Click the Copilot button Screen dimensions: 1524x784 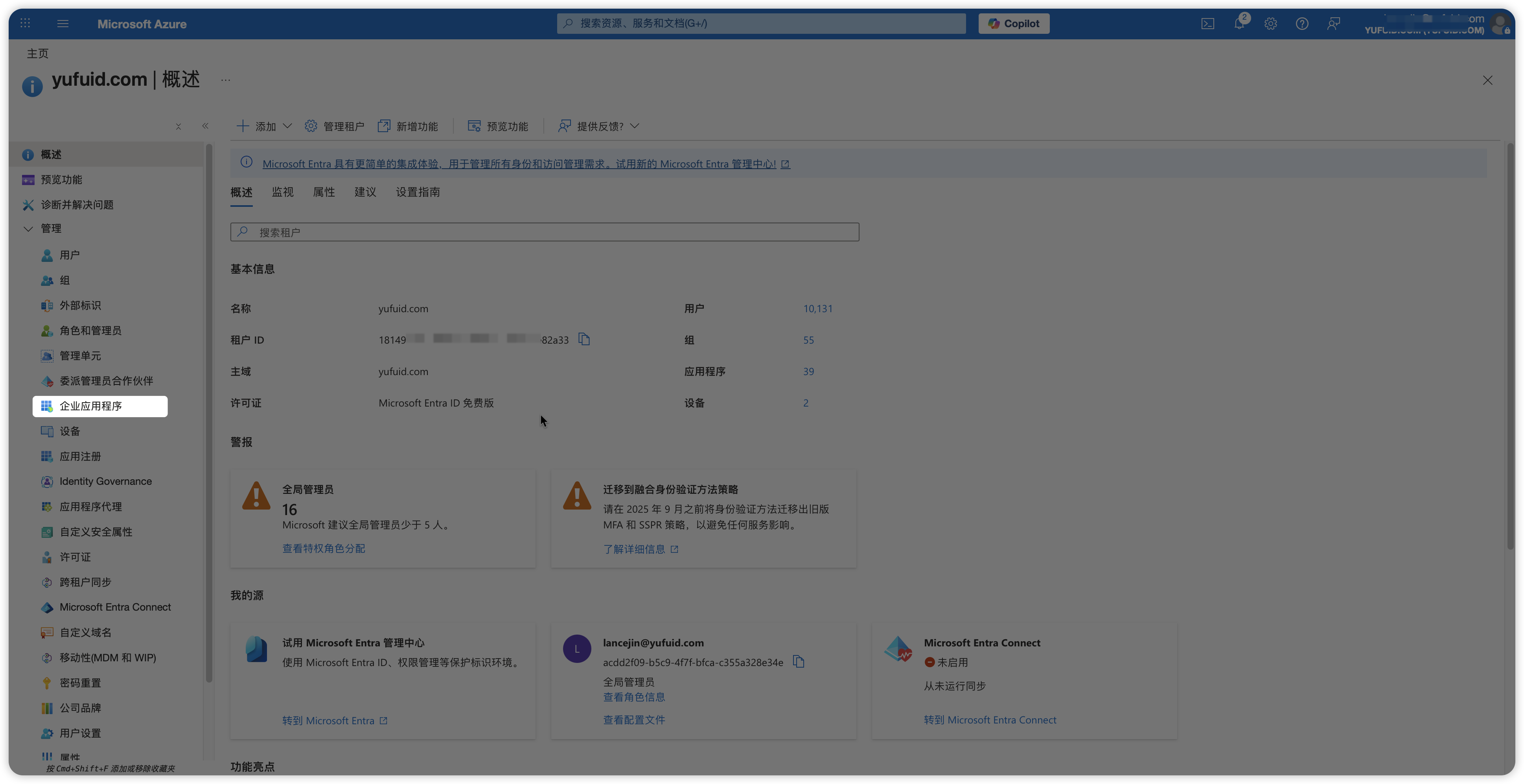(1013, 24)
